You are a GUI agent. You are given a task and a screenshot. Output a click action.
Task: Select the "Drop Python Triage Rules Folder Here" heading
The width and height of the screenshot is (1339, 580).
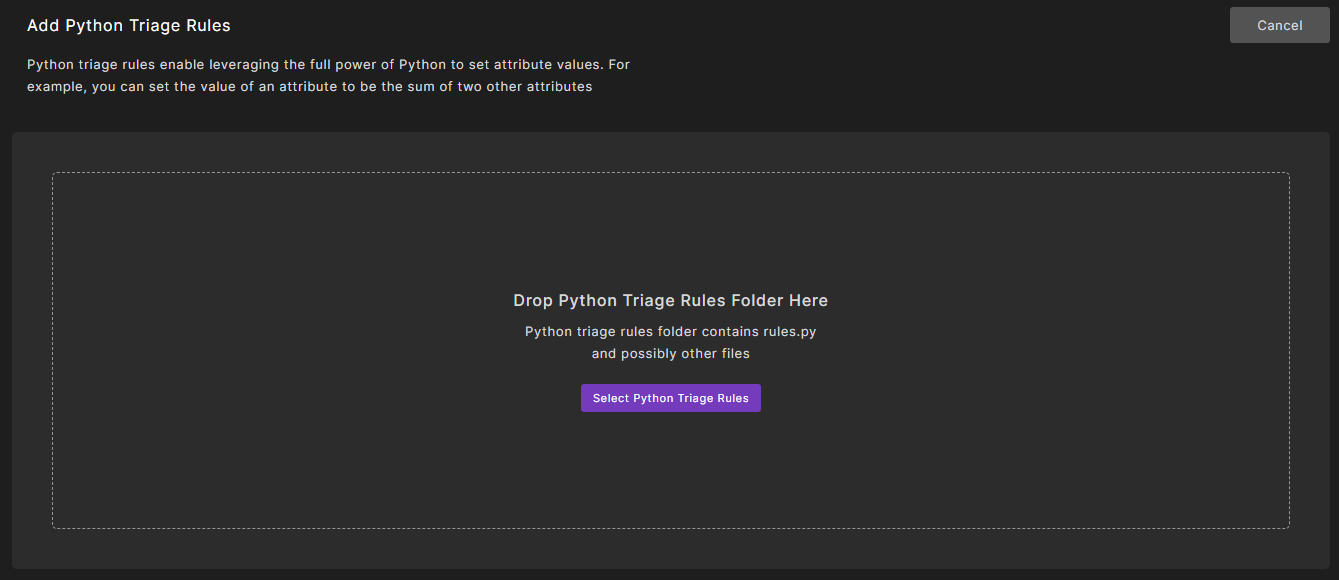670,300
